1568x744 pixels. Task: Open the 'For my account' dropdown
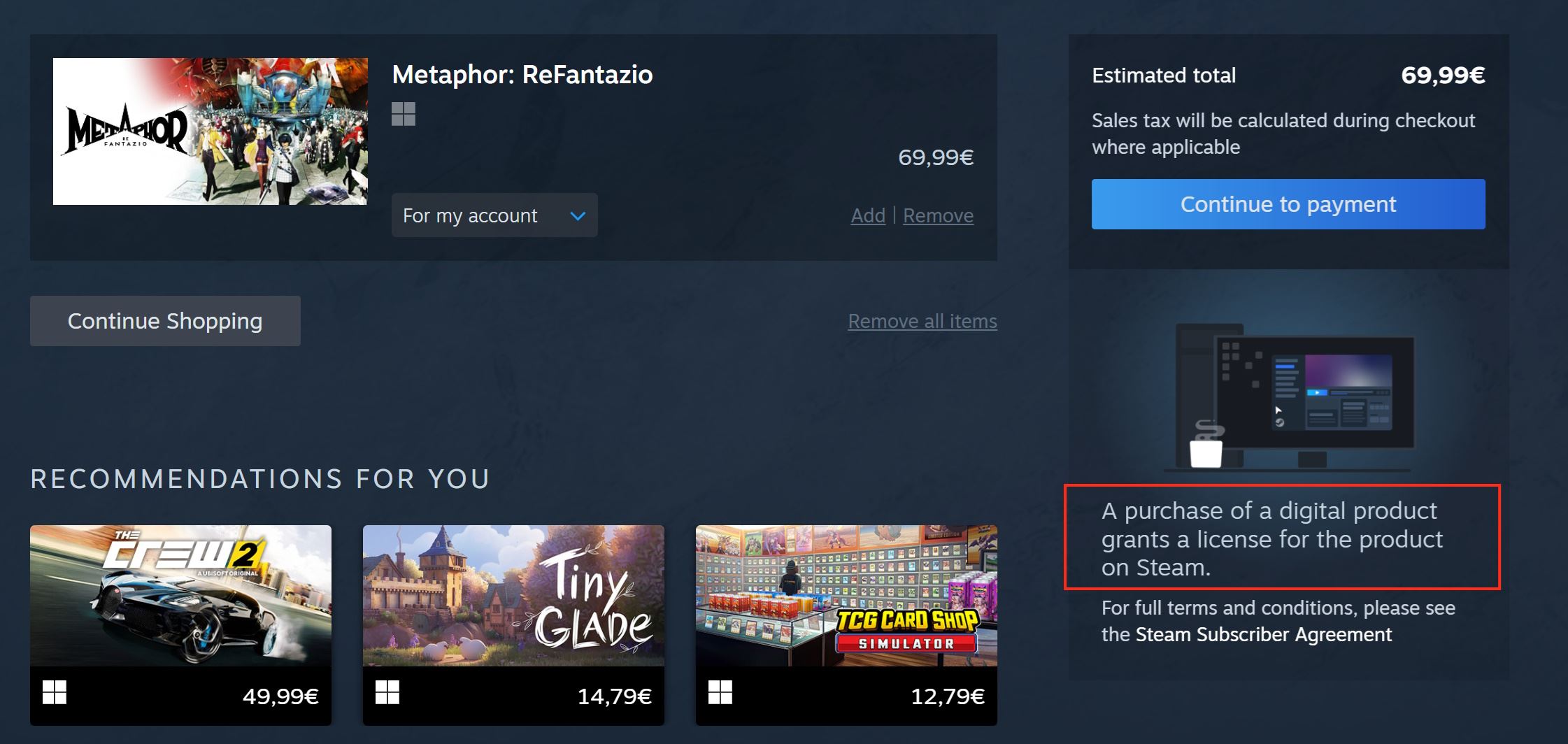click(494, 215)
